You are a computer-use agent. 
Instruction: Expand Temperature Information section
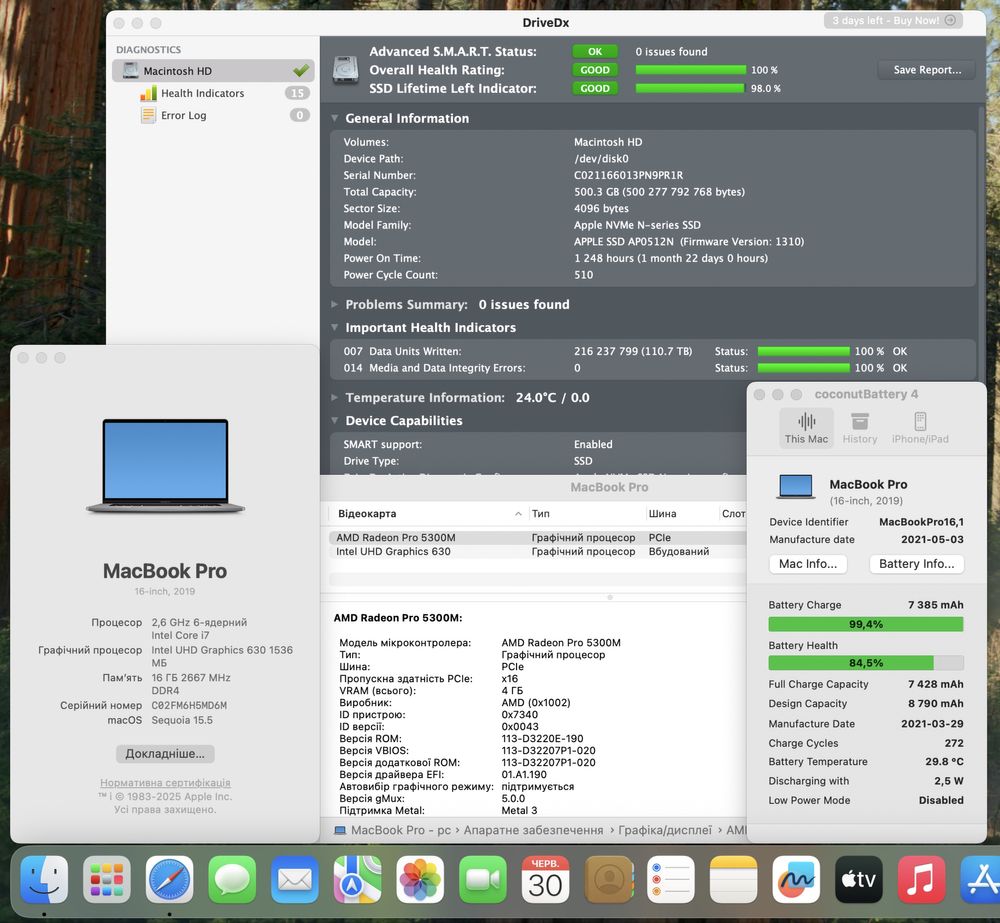tap(335, 397)
